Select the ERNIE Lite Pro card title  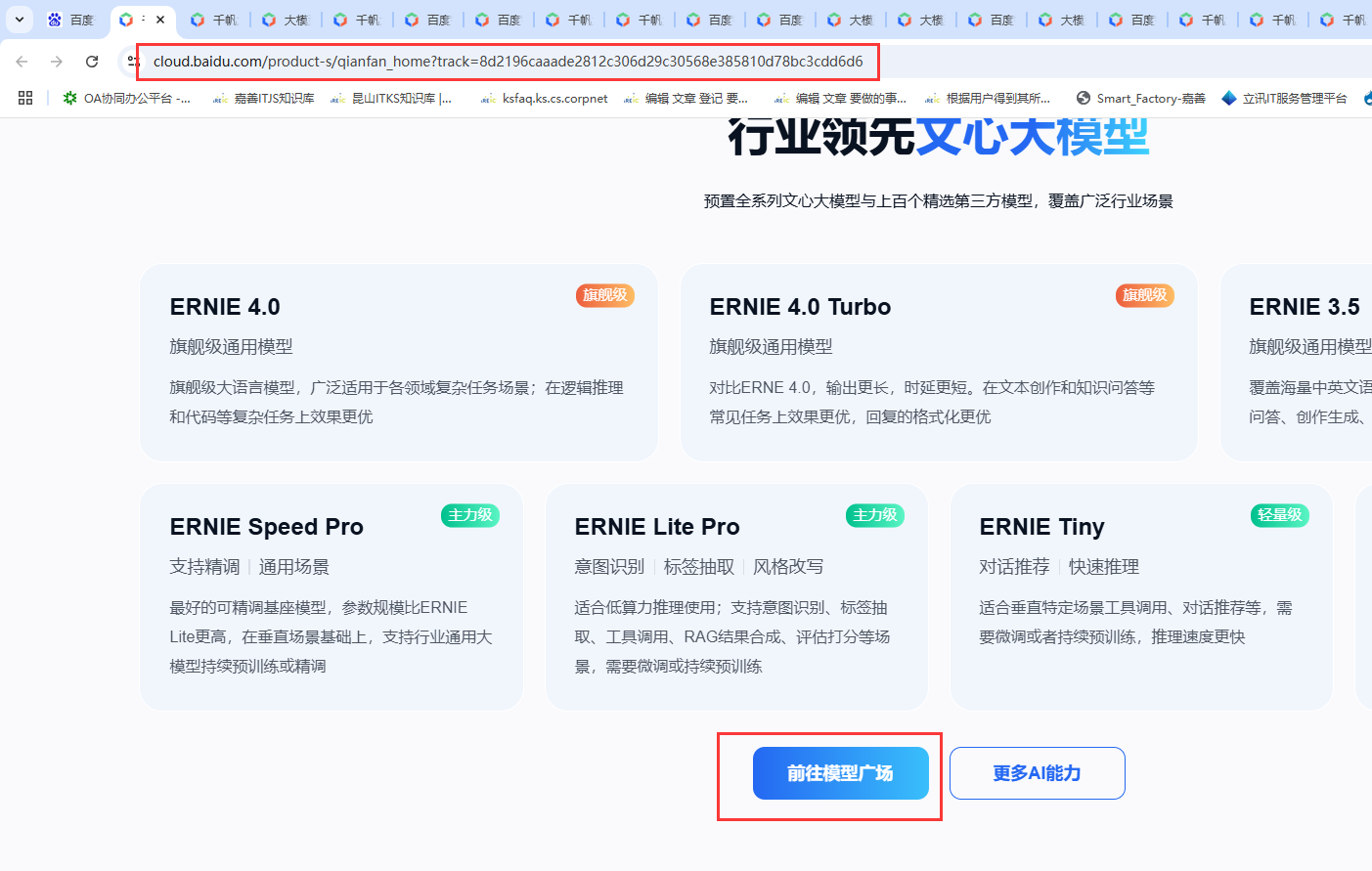click(x=657, y=527)
